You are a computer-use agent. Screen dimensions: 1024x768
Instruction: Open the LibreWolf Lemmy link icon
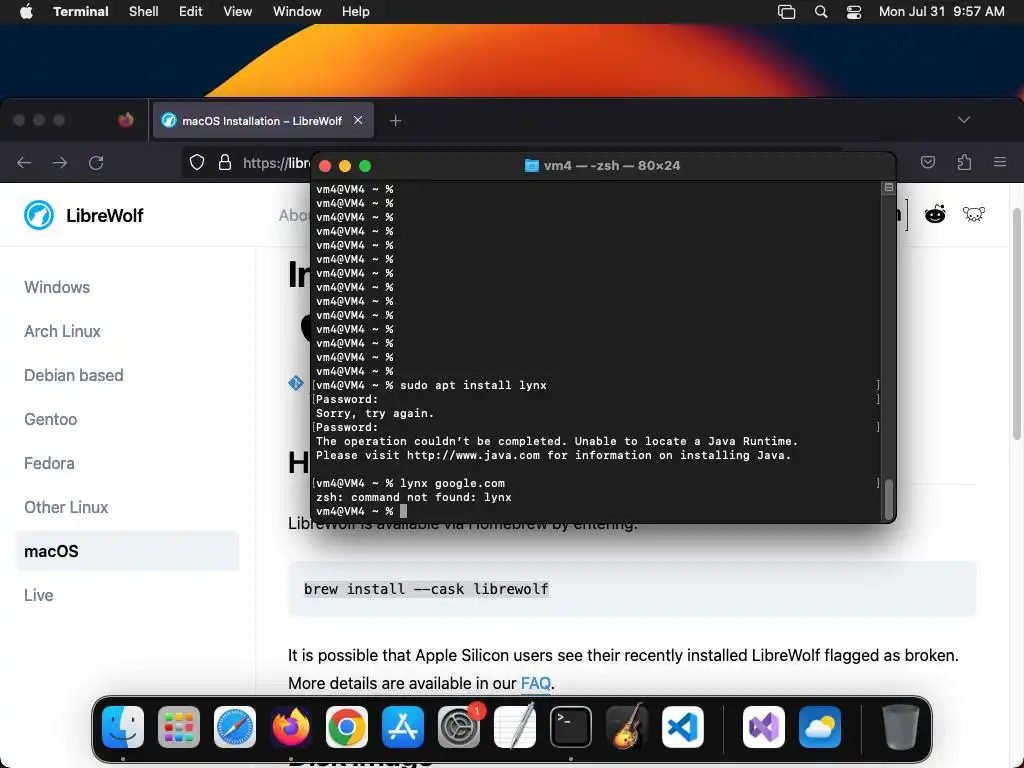tap(974, 214)
